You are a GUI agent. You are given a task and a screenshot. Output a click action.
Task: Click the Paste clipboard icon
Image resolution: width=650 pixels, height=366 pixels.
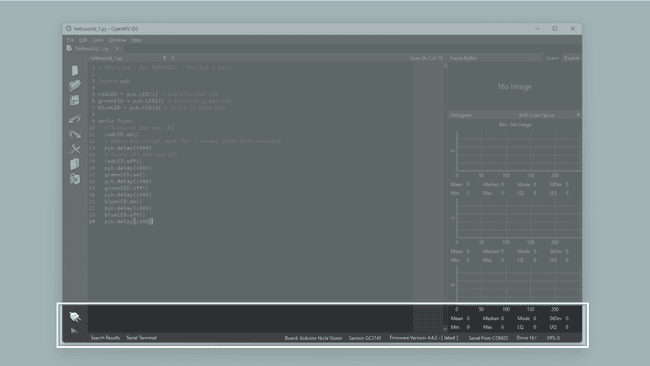coord(75,179)
